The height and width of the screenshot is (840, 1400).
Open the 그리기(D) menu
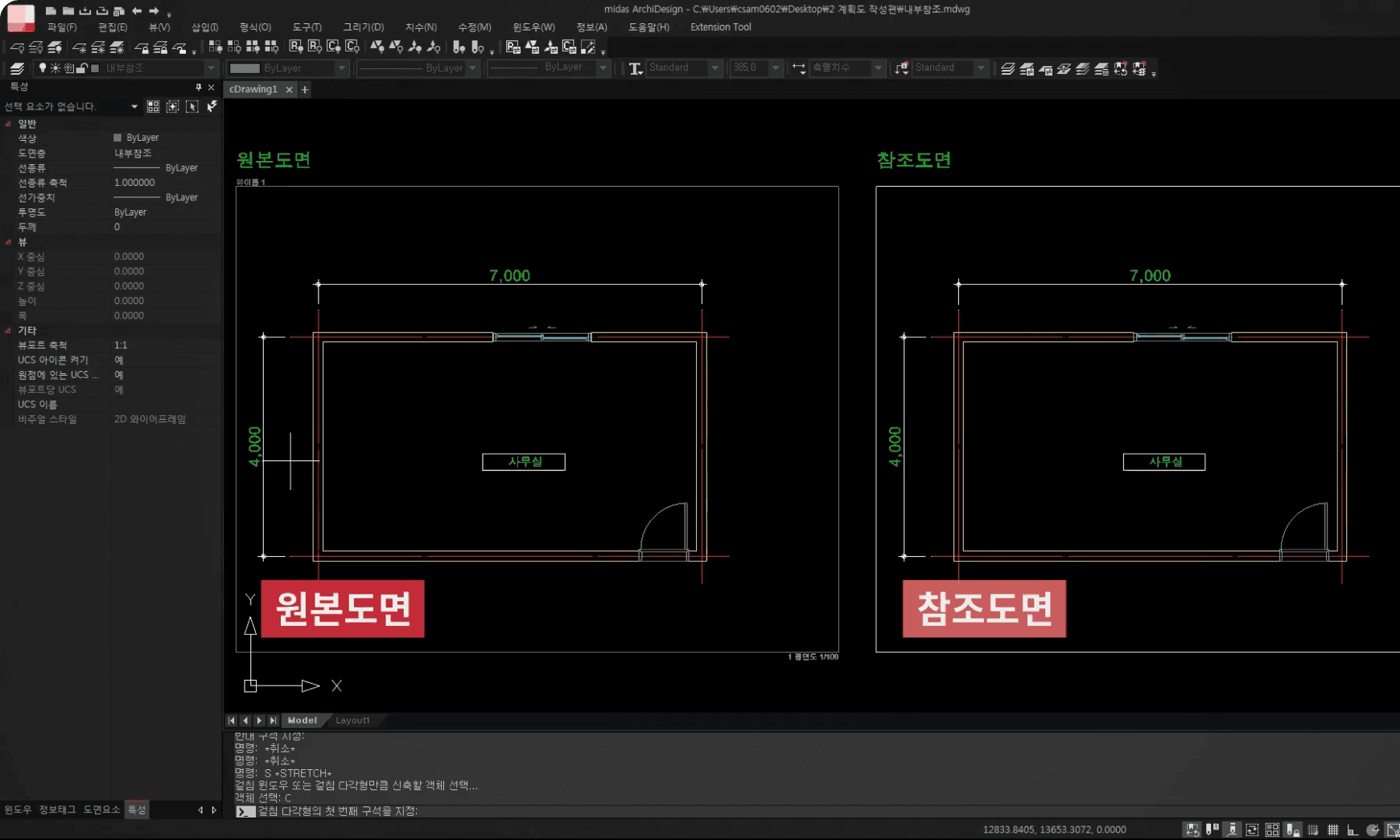coord(364,27)
